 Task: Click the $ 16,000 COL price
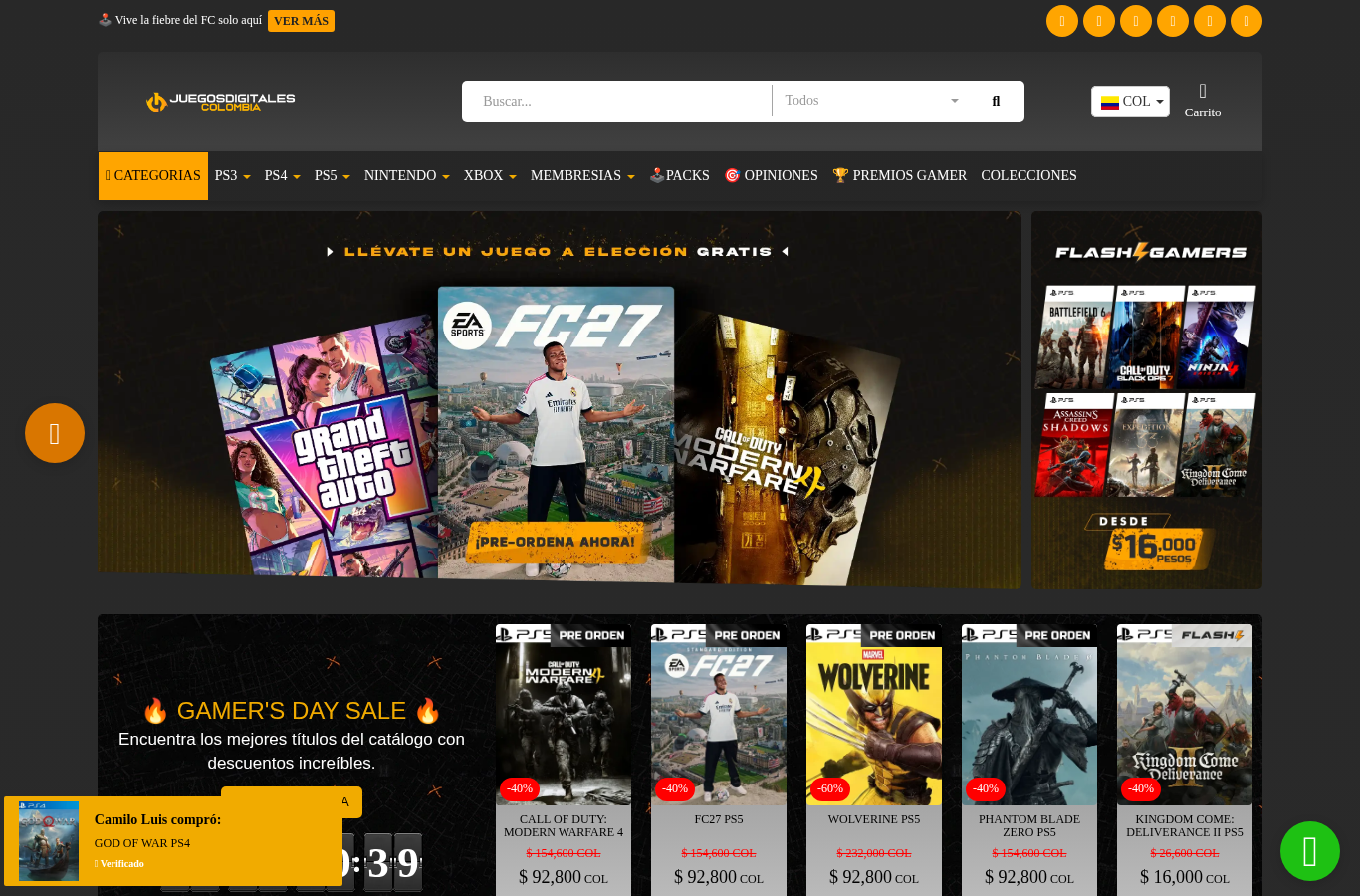pos(1185,877)
